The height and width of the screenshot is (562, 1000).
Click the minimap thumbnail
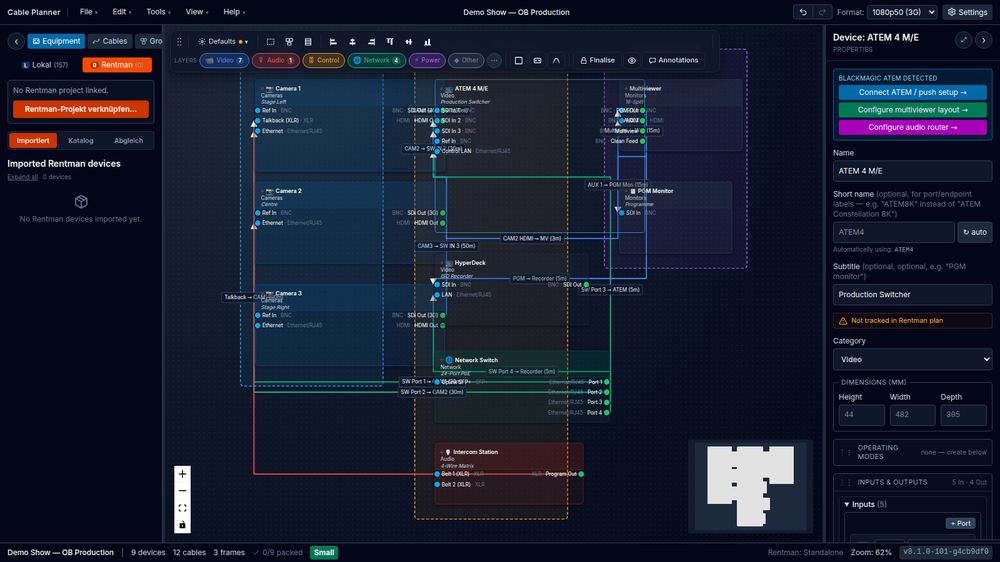(x=750, y=485)
